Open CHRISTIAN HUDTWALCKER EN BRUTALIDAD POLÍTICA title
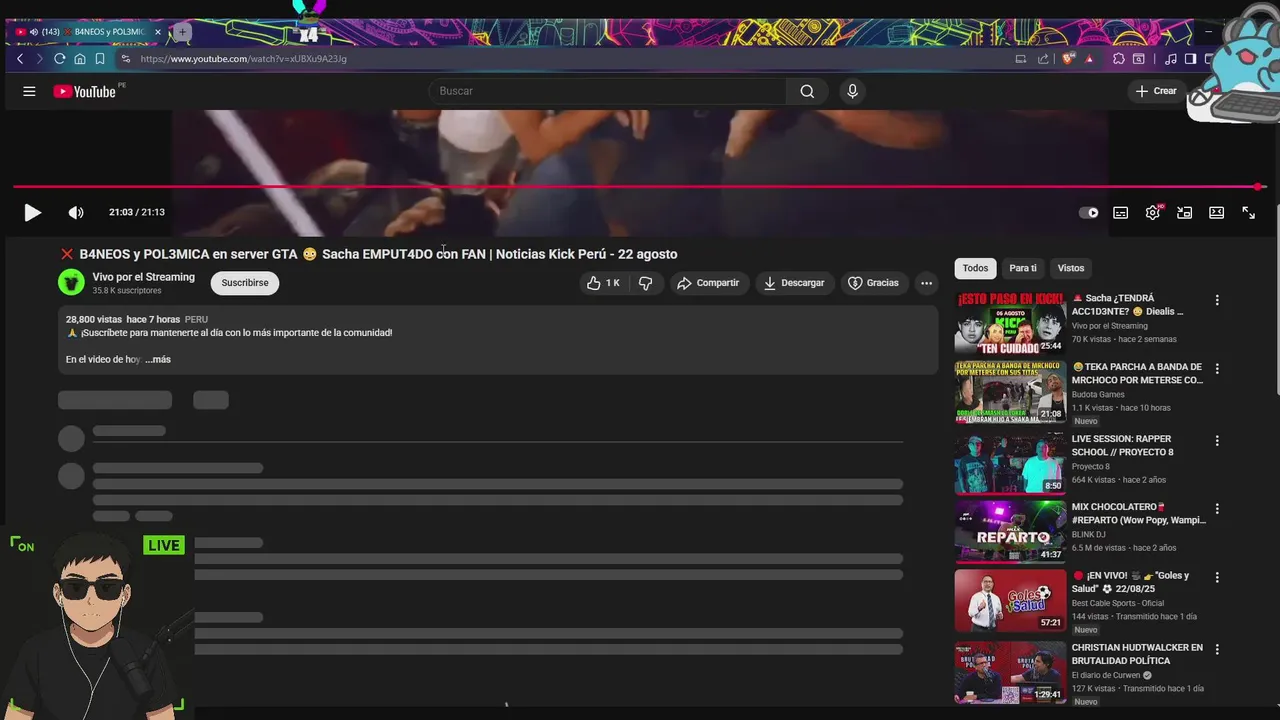The image size is (1280, 720). pos(1137,654)
